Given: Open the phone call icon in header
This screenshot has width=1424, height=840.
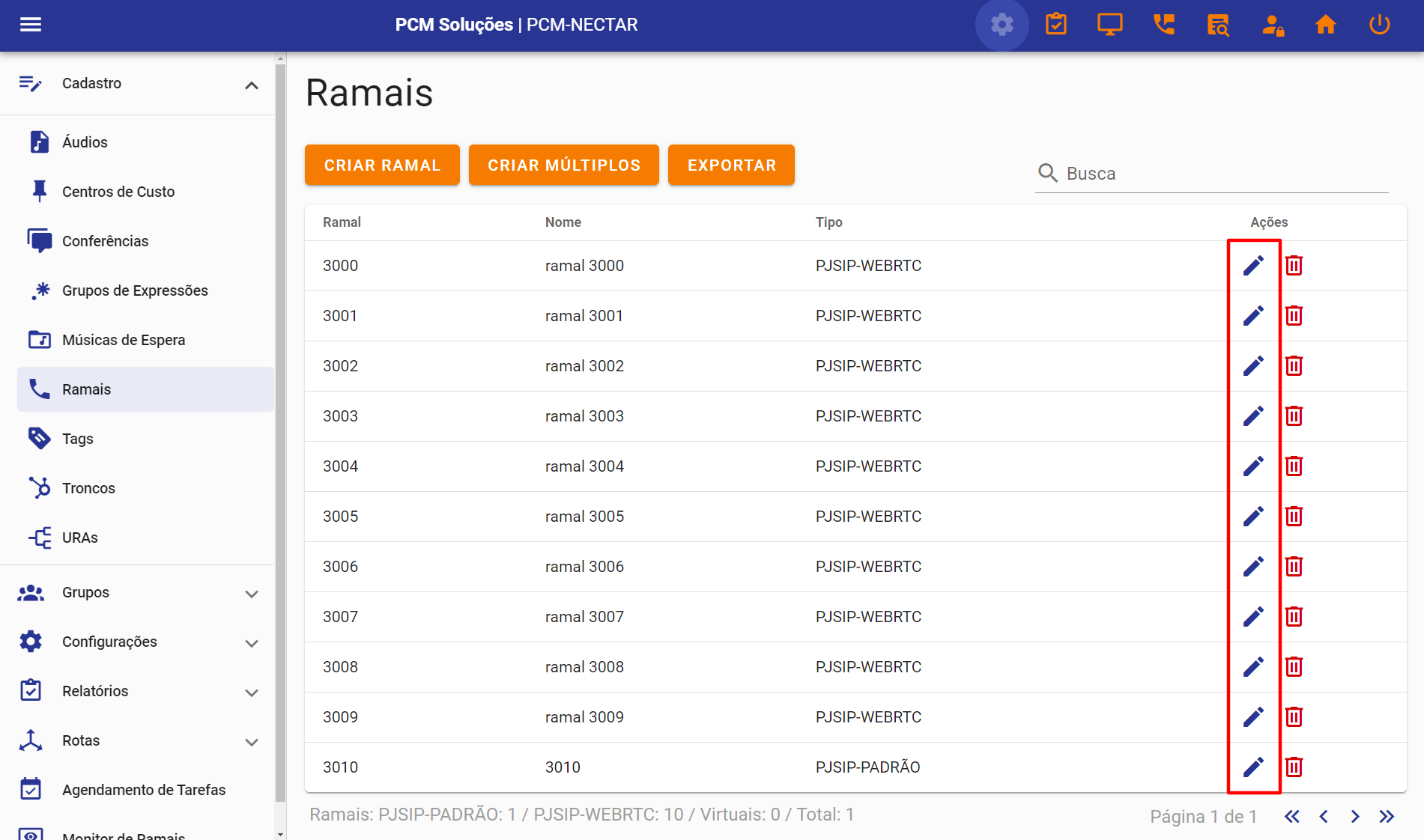Looking at the screenshot, I should coord(1164,25).
